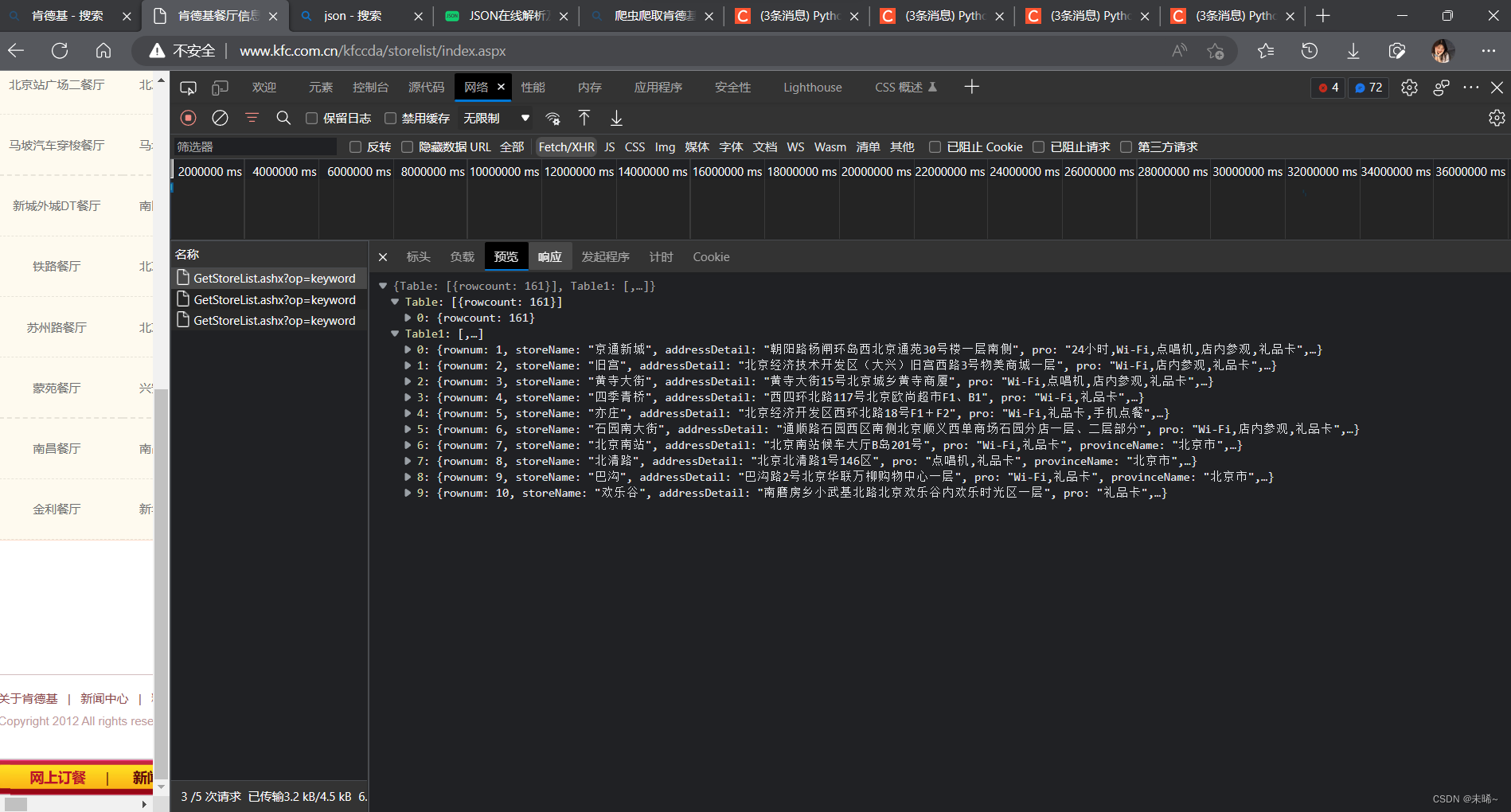Select the inspect element picker icon
This screenshot has width=1511, height=812.
click(x=188, y=88)
